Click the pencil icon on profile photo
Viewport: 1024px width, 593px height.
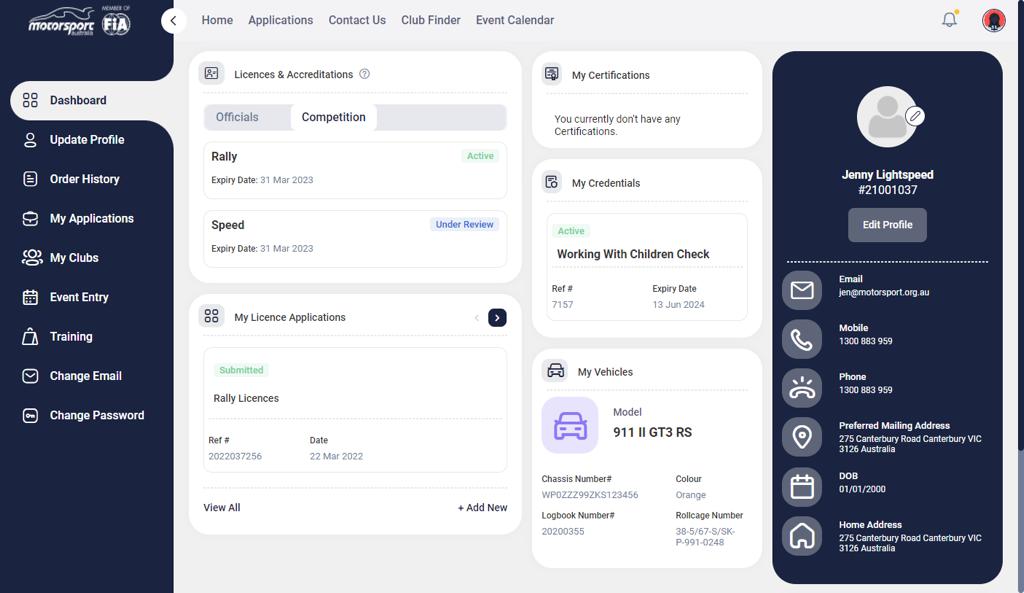coord(914,116)
